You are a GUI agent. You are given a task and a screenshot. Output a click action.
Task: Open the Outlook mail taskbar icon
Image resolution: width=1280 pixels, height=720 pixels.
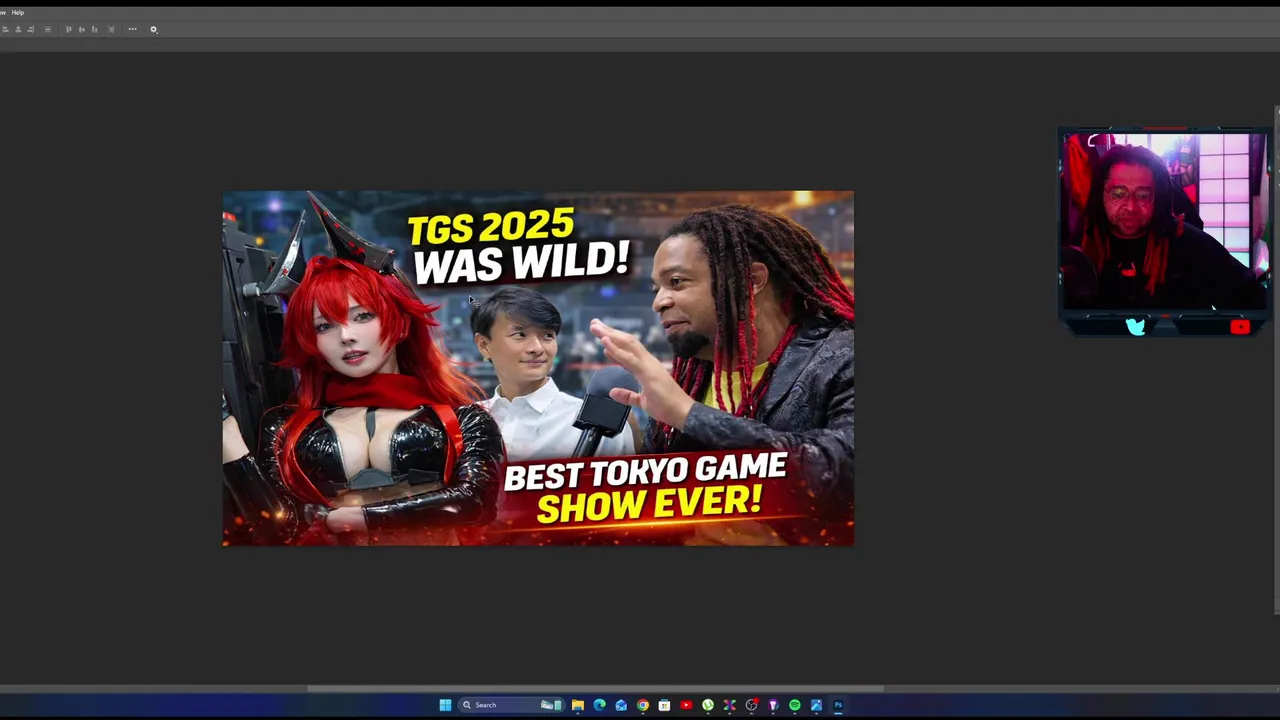pos(621,705)
